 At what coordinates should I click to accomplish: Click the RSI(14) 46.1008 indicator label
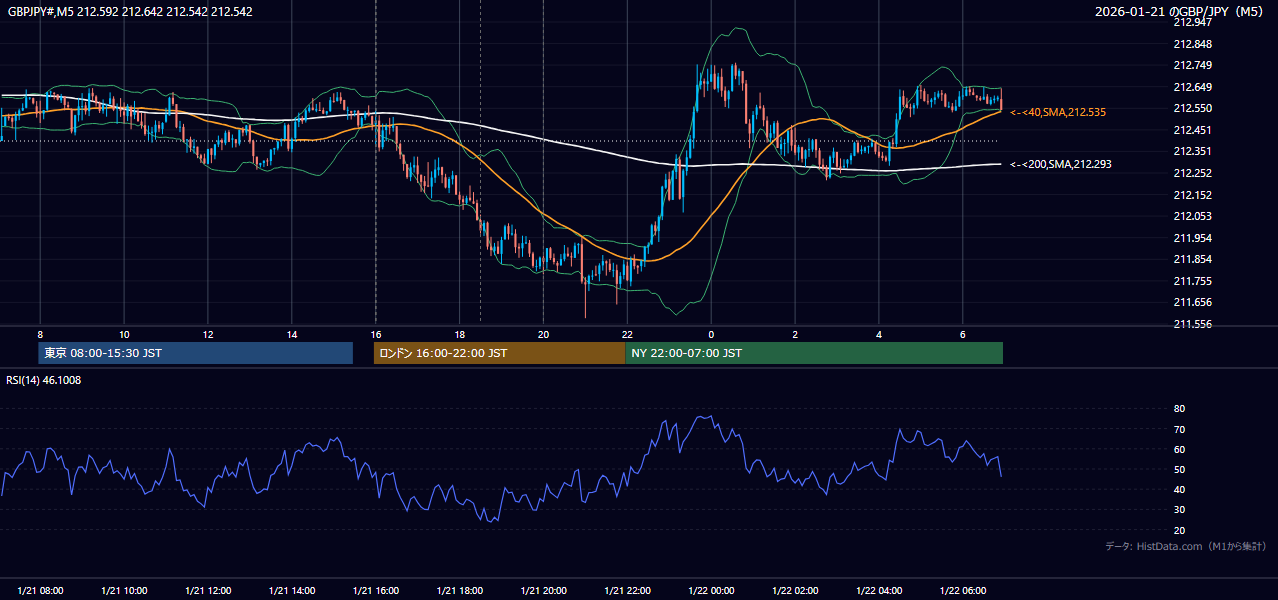[x=44, y=380]
